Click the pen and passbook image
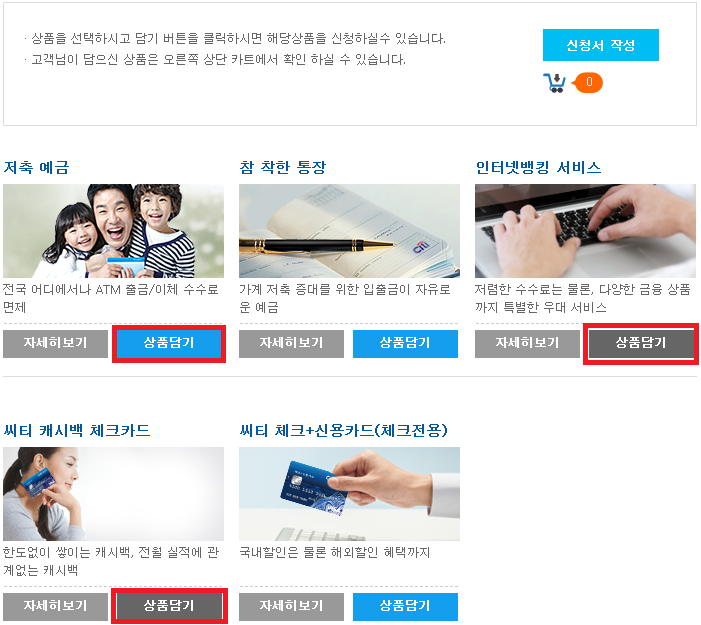Image resolution: width=701 pixels, height=625 pixels. coord(349,231)
